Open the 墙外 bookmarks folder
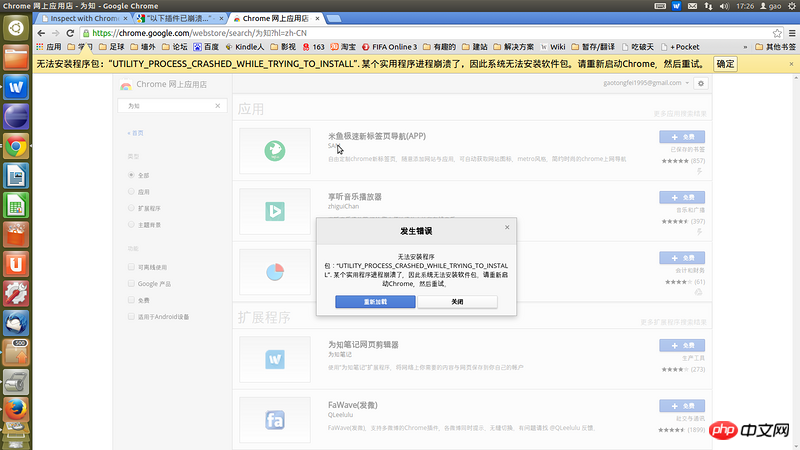 tap(143, 47)
